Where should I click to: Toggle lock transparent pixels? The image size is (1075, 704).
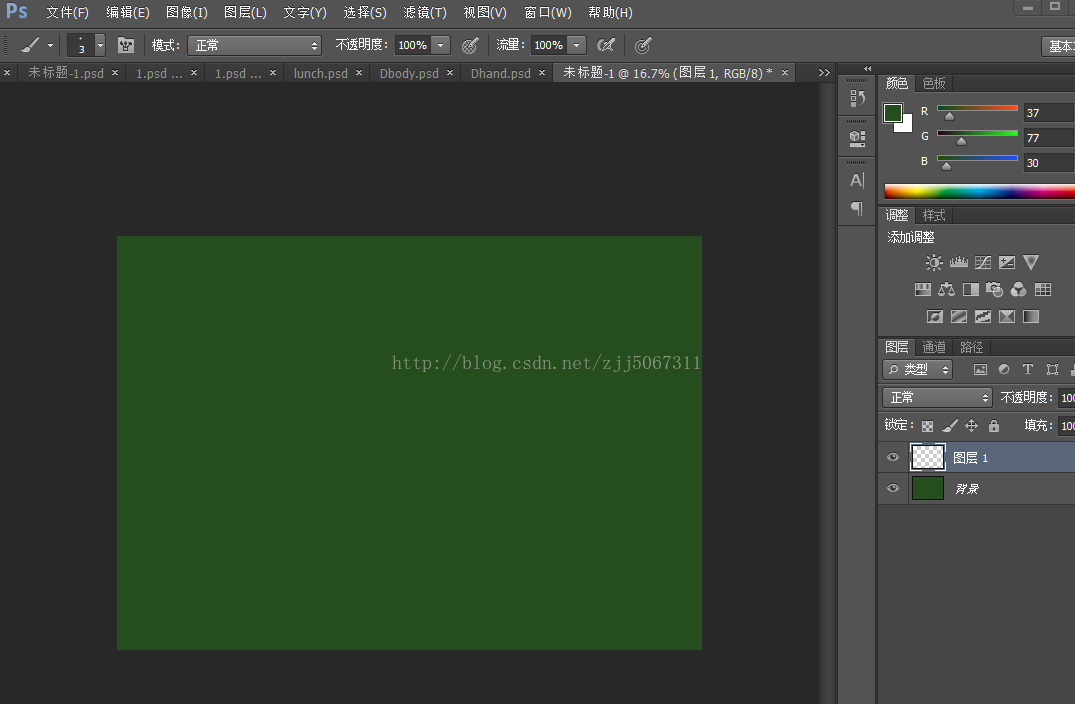pyautogui.click(x=927, y=426)
